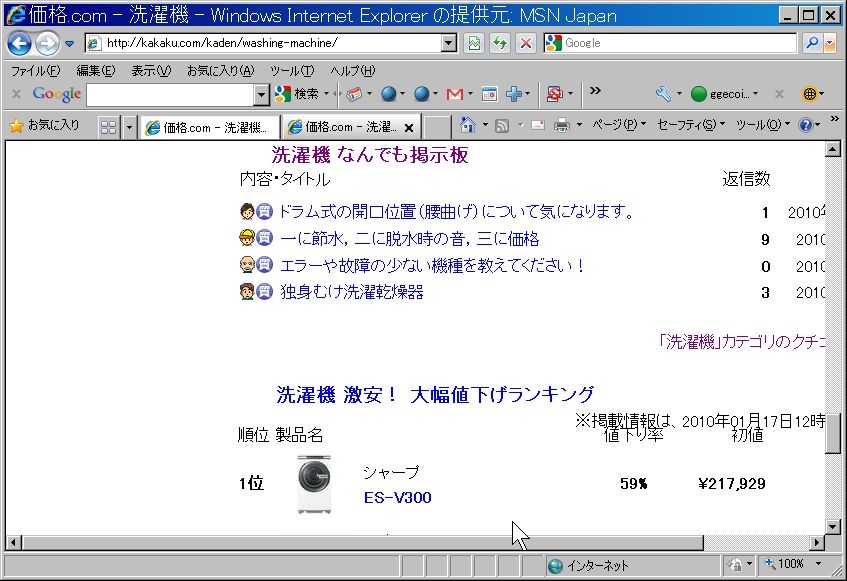Open the お気に入り(A) menu
Screen dimensions: 847x581
pyautogui.click(x=220, y=71)
